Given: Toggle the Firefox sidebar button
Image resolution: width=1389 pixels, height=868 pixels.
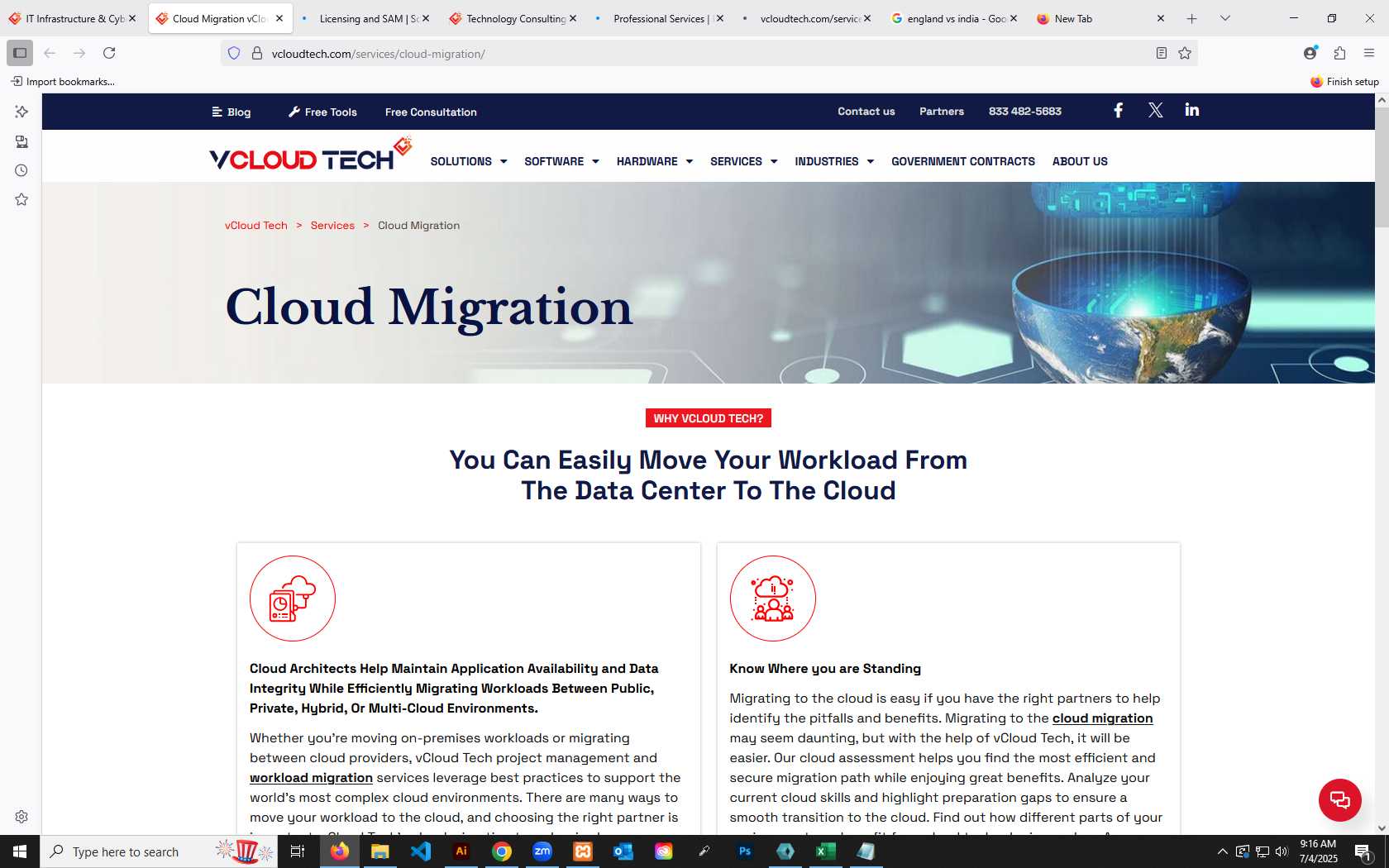Looking at the screenshot, I should coord(20,53).
